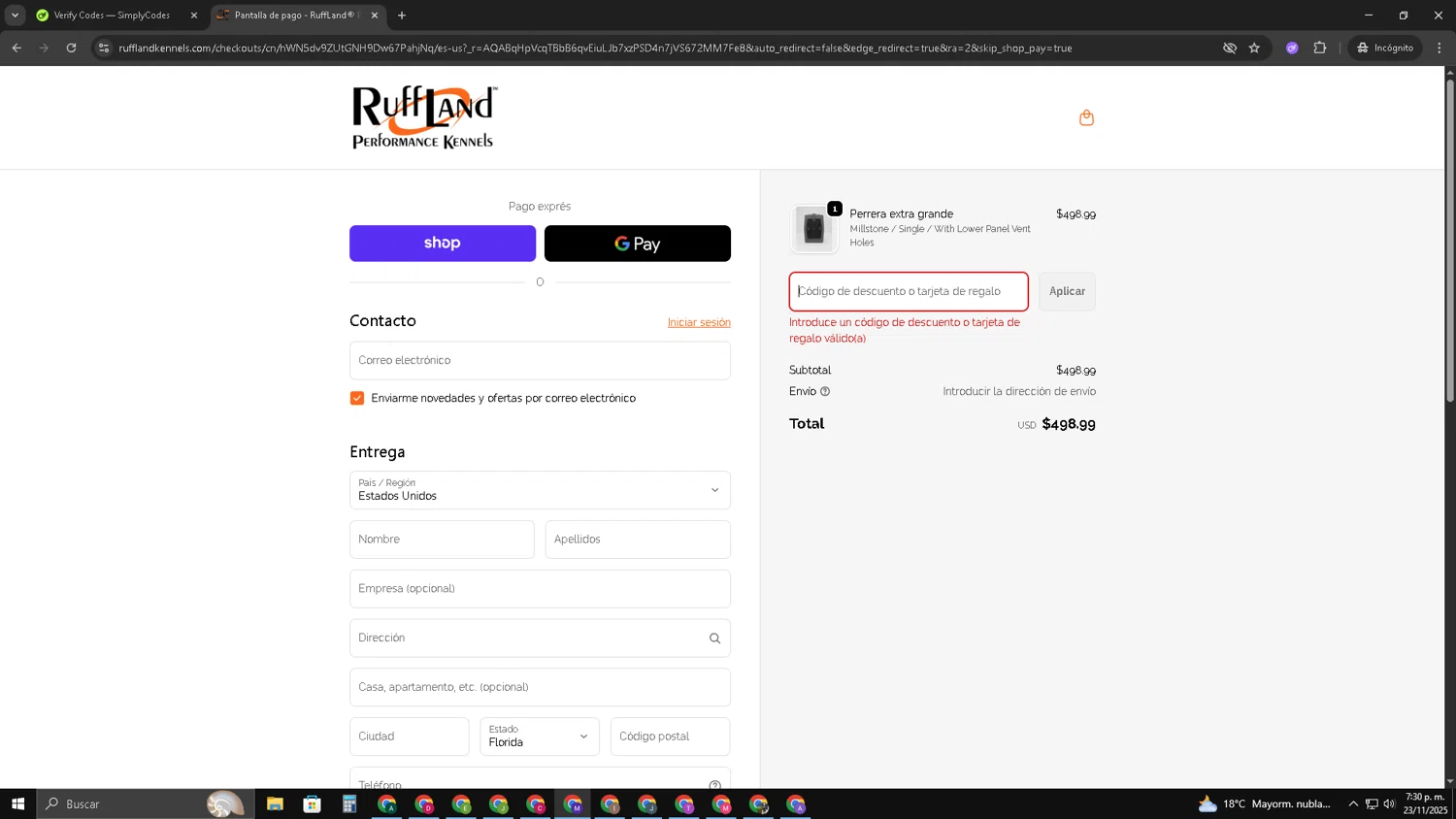Switch to Verify Codes SimplyCodes tab
Viewport: 1456px width, 819px height.
point(112,16)
